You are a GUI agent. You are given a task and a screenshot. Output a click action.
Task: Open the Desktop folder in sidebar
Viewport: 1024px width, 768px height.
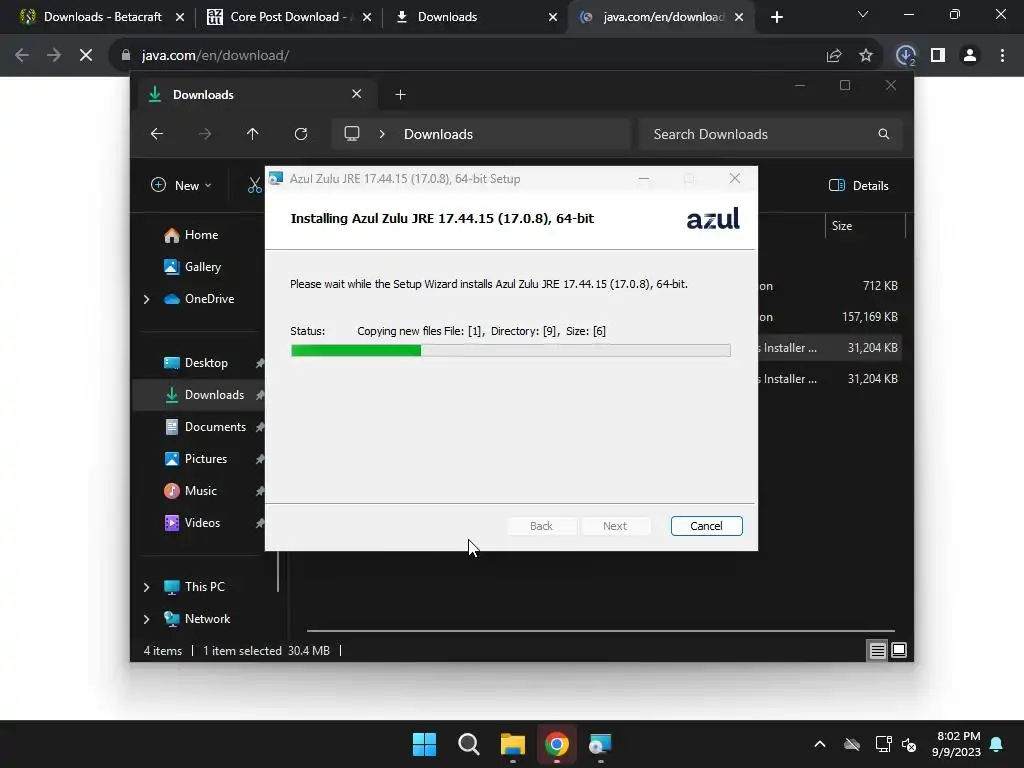point(196,362)
